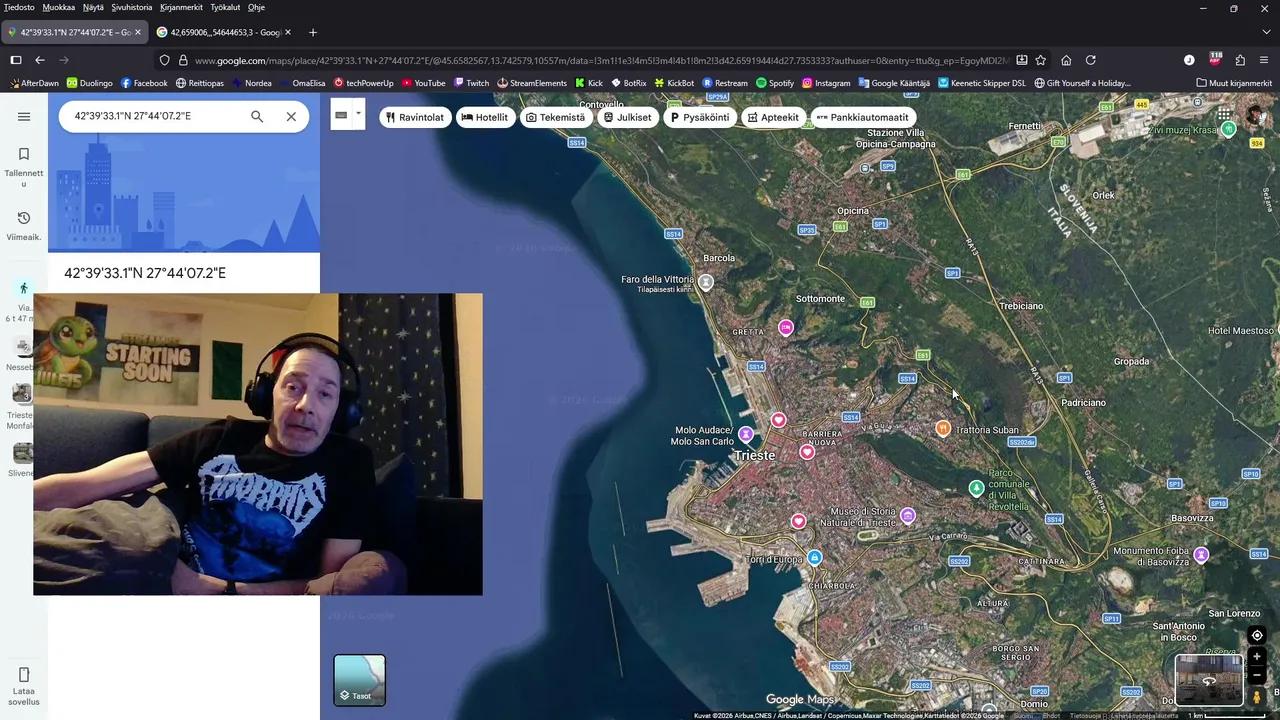The image size is (1280, 720).
Task: Filter map by Hotellit
Action: (x=484, y=117)
